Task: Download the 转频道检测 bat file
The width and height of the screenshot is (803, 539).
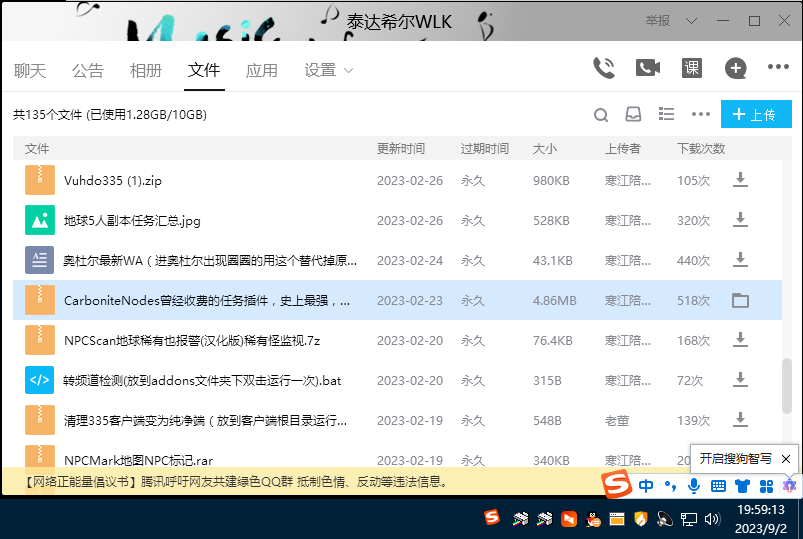Action: (x=740, y=380)
